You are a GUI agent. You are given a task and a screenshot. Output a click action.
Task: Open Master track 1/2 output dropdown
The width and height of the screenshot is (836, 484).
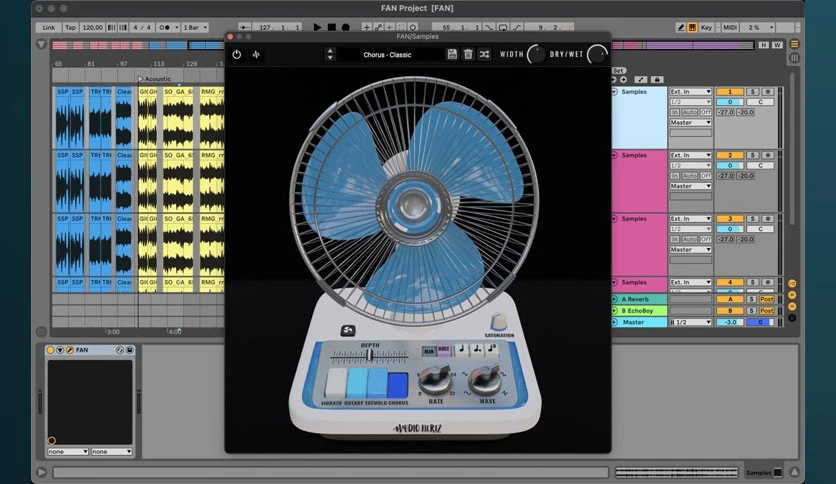(690, 322)
